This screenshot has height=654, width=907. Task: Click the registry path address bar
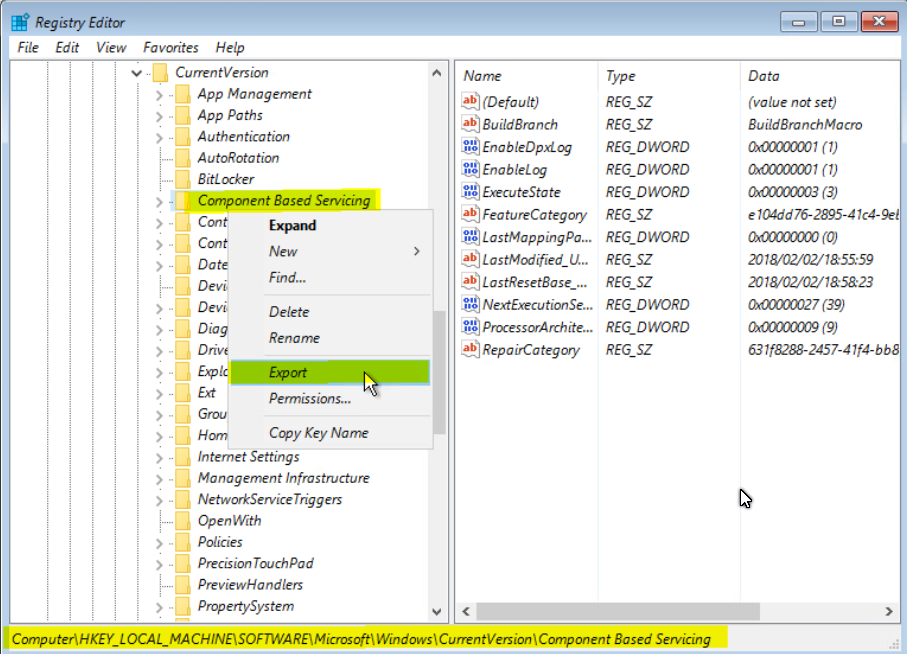pyautogui.click(x=361, y=639)
